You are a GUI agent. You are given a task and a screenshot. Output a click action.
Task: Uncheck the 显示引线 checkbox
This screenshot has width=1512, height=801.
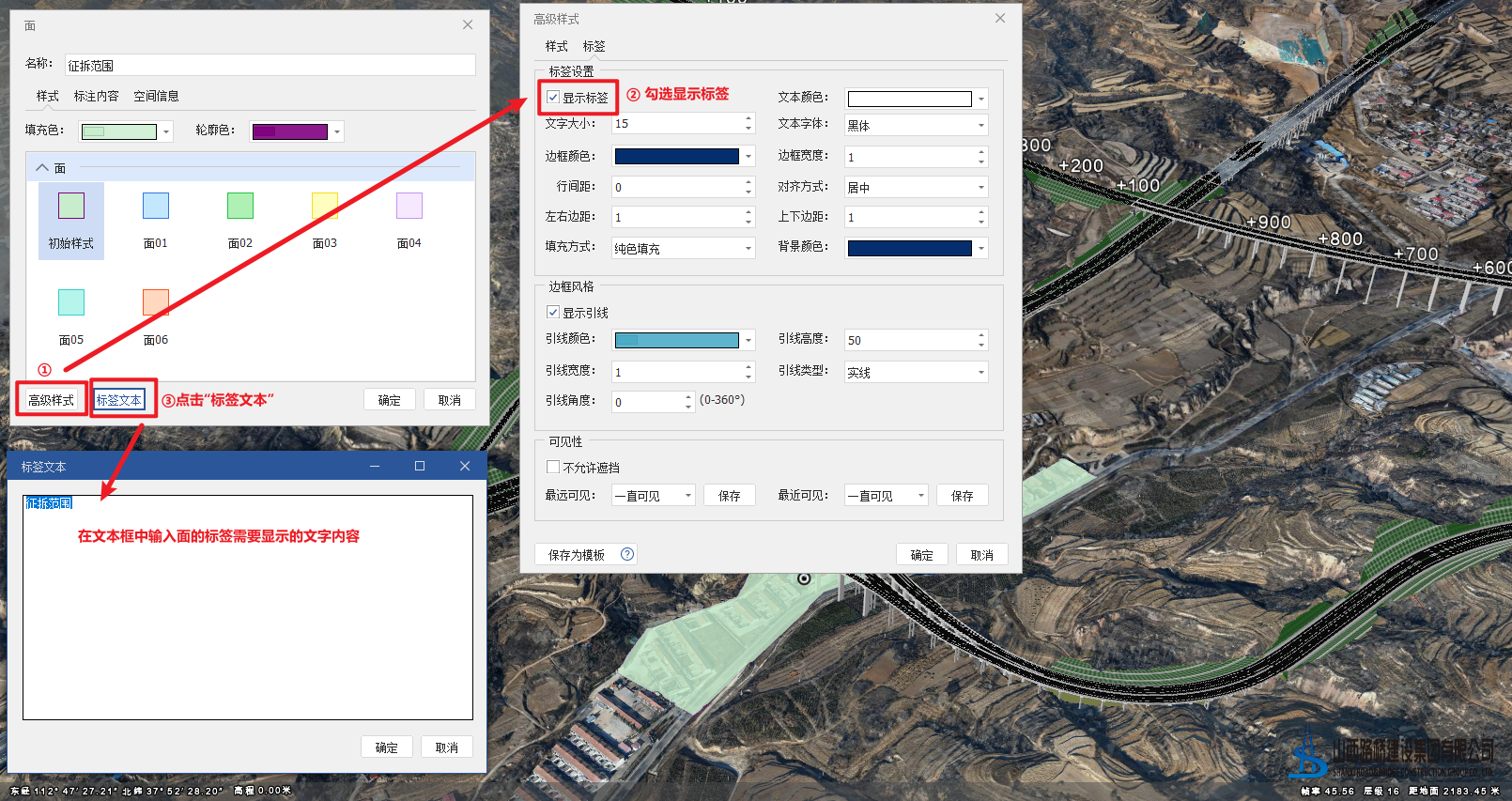(554, 312)
